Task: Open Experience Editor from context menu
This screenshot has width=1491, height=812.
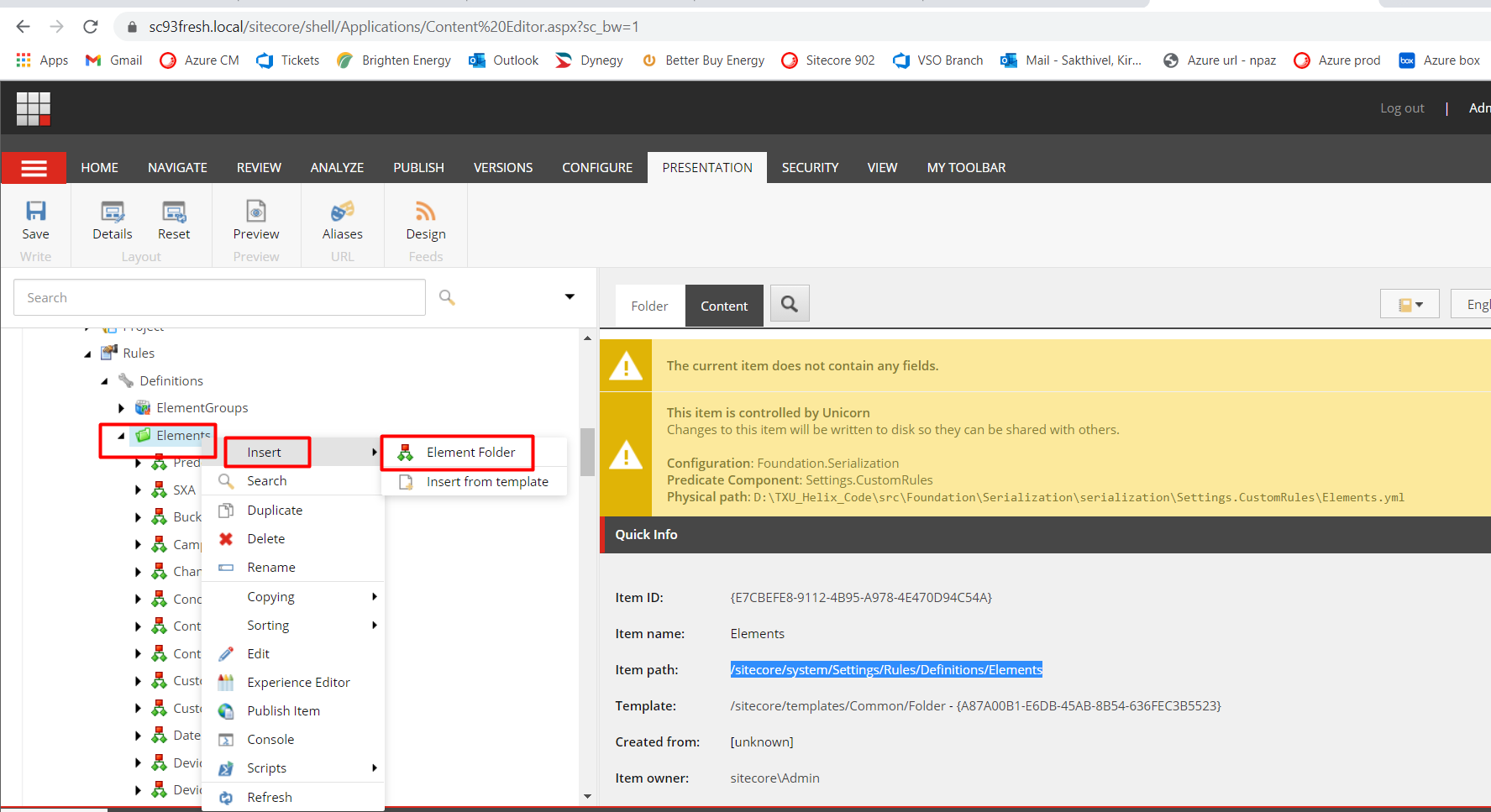Action: coord(293,683)
